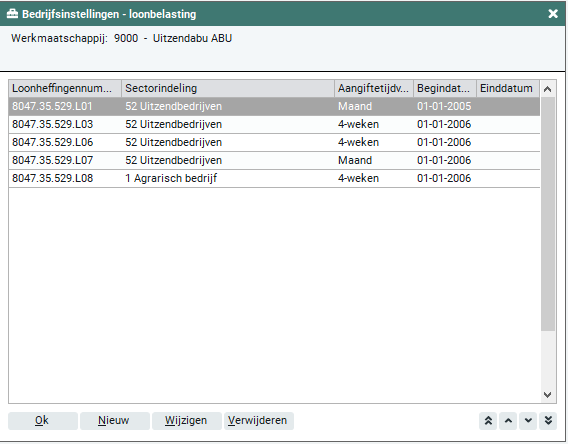568x444 pixels.
Task: Click scrollbar down arrow in the list
Action: pos(548,394)
